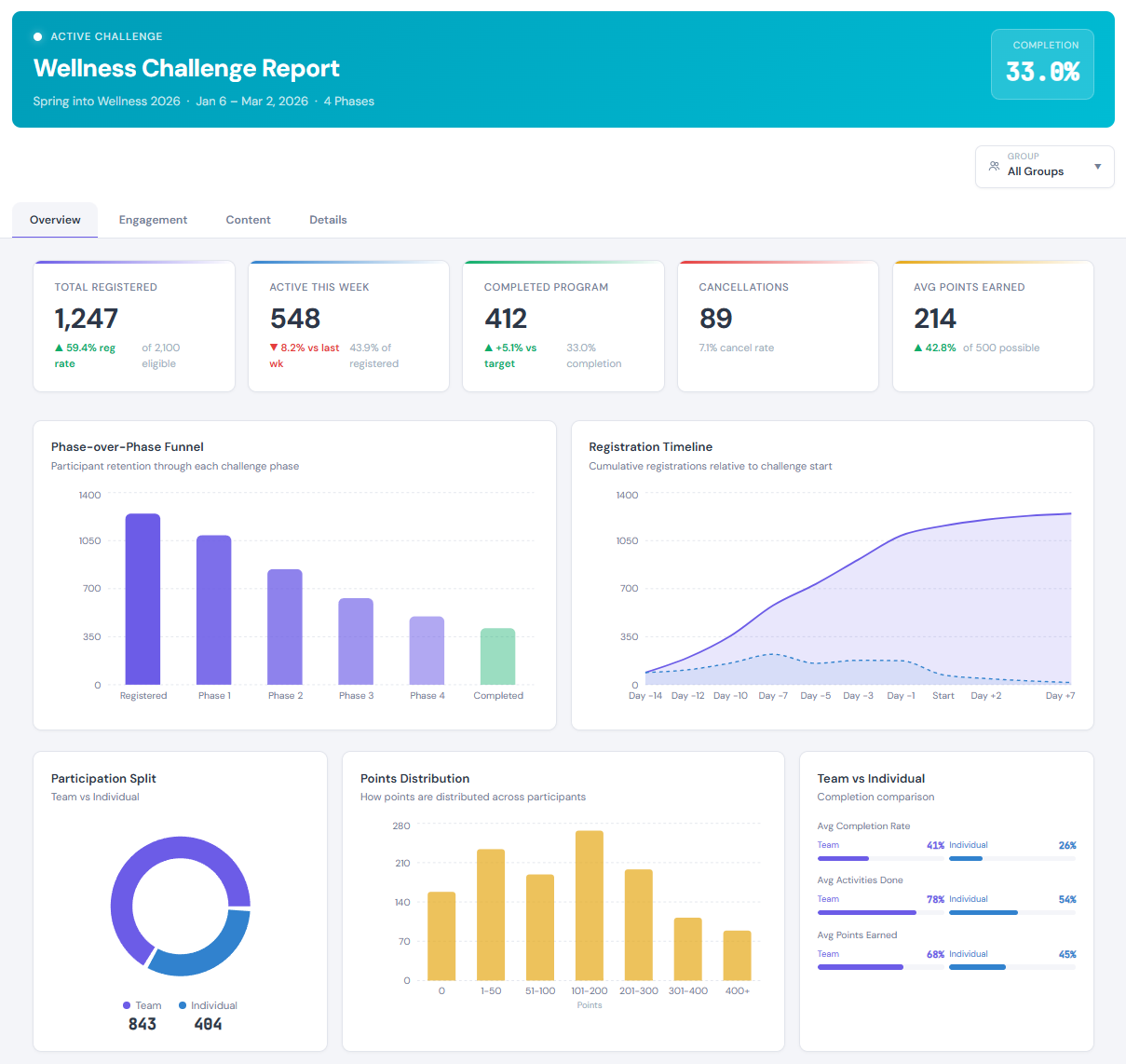Open the Content tab
Viewport: 1126px width, 1064px height.
click(248, 220)
